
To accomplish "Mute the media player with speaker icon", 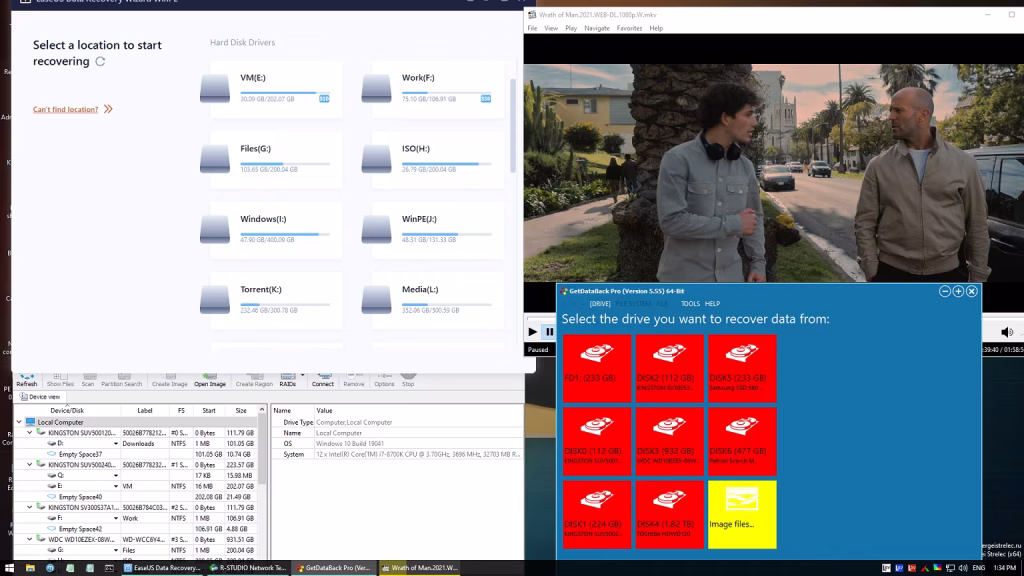I will point(1006,332).
